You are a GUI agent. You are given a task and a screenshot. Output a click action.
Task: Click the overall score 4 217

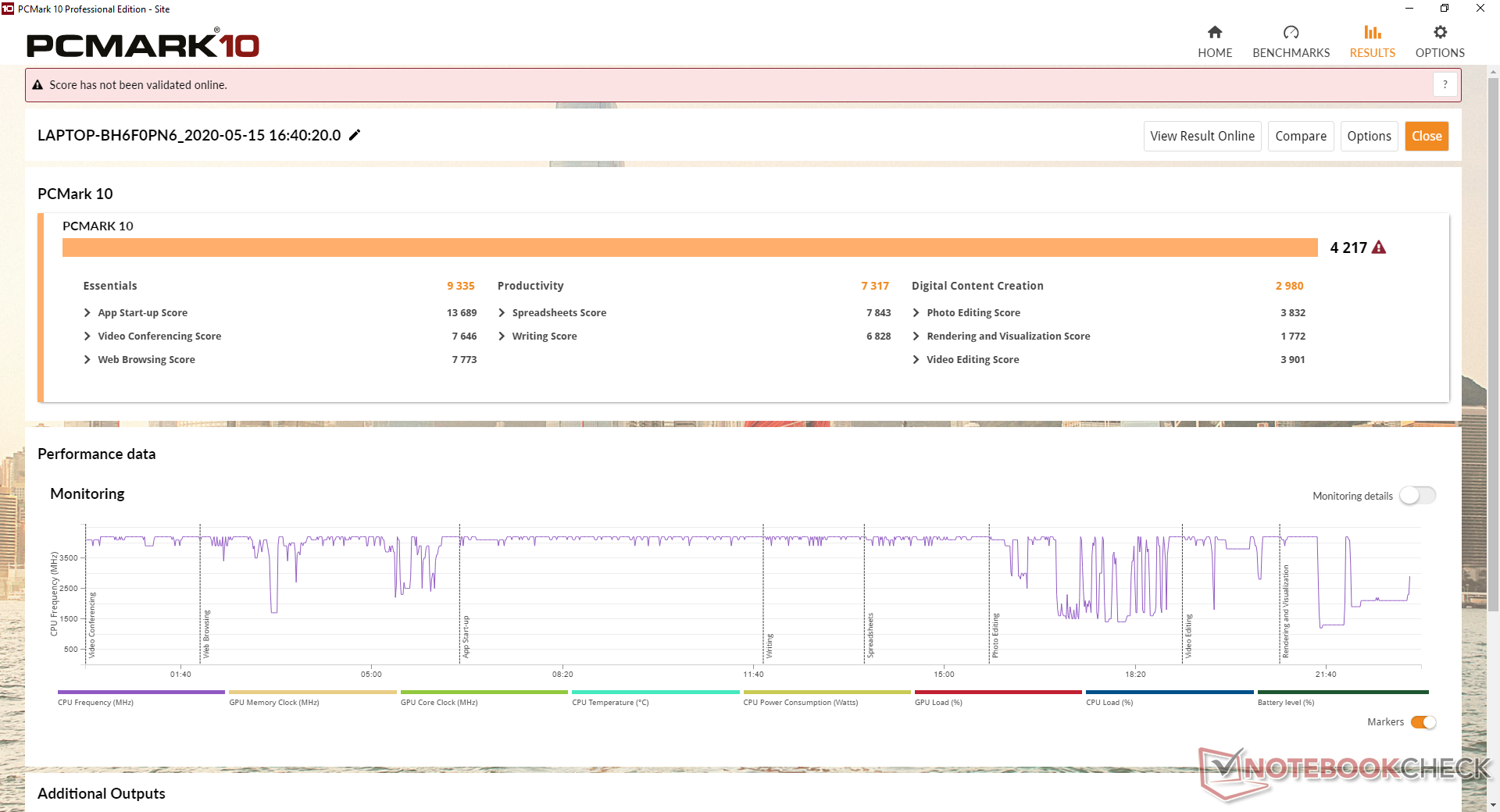coord(1348,248)
